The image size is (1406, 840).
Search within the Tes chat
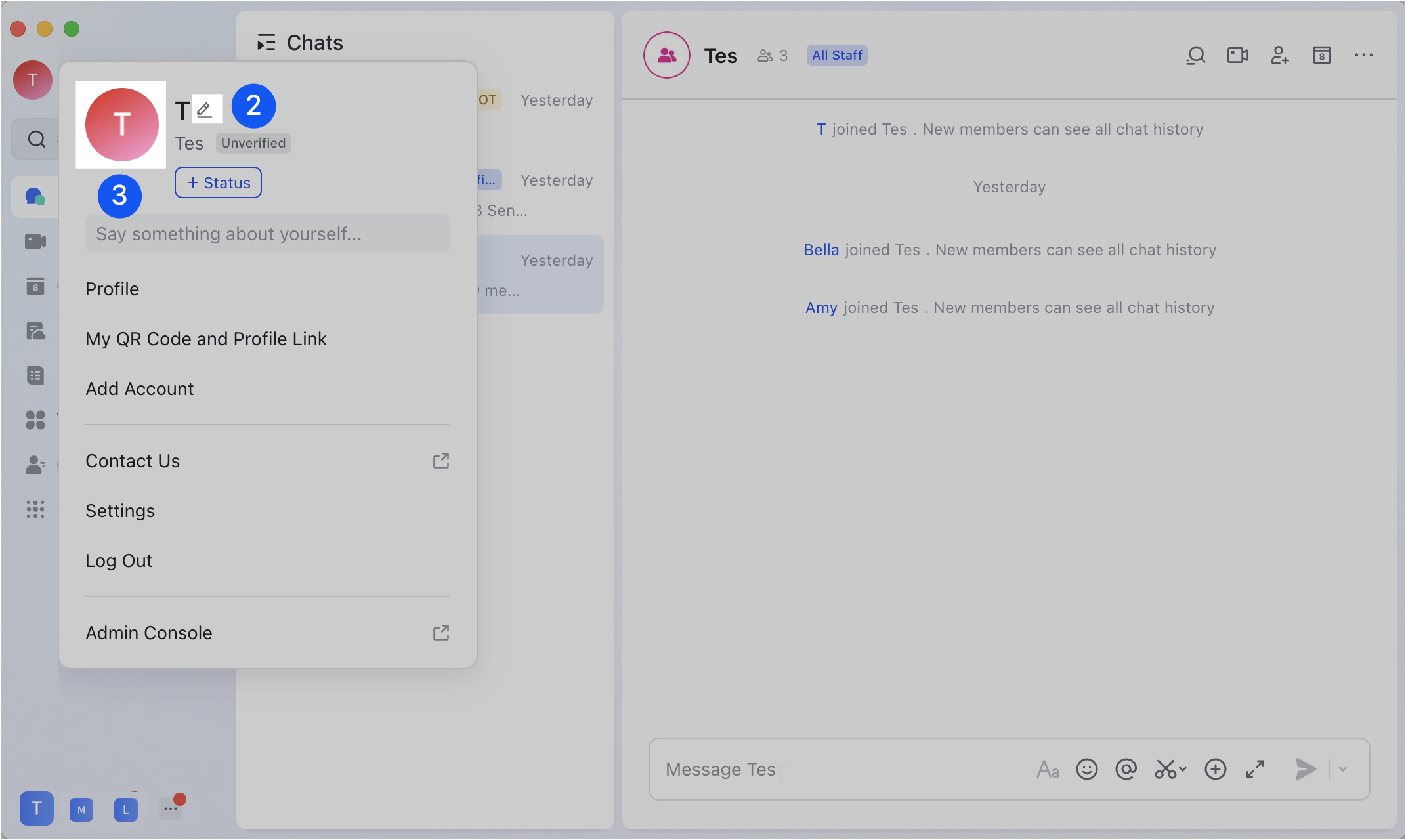click(1195, 55)
